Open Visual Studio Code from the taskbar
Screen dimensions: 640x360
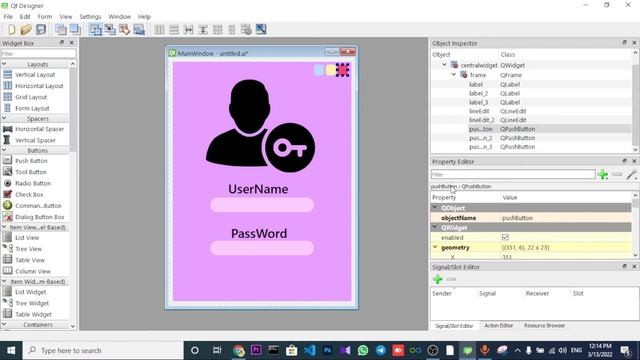point(310,350)
